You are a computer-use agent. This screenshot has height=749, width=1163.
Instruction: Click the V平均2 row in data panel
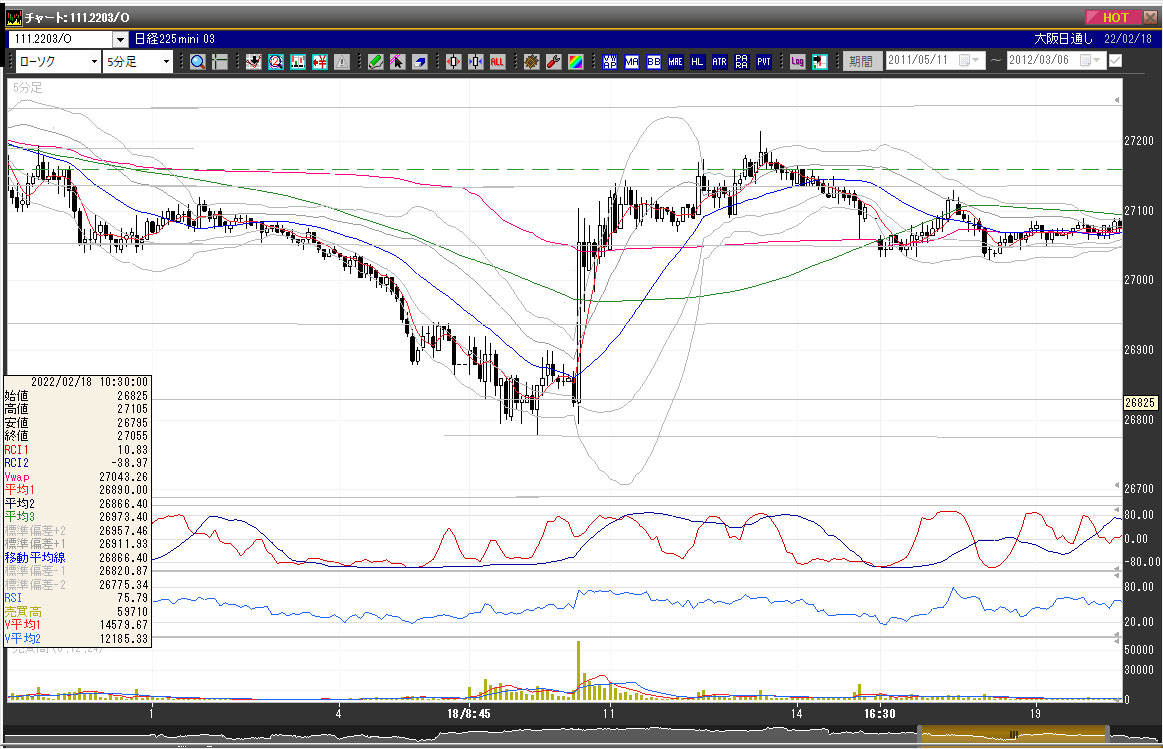point(77,639)
